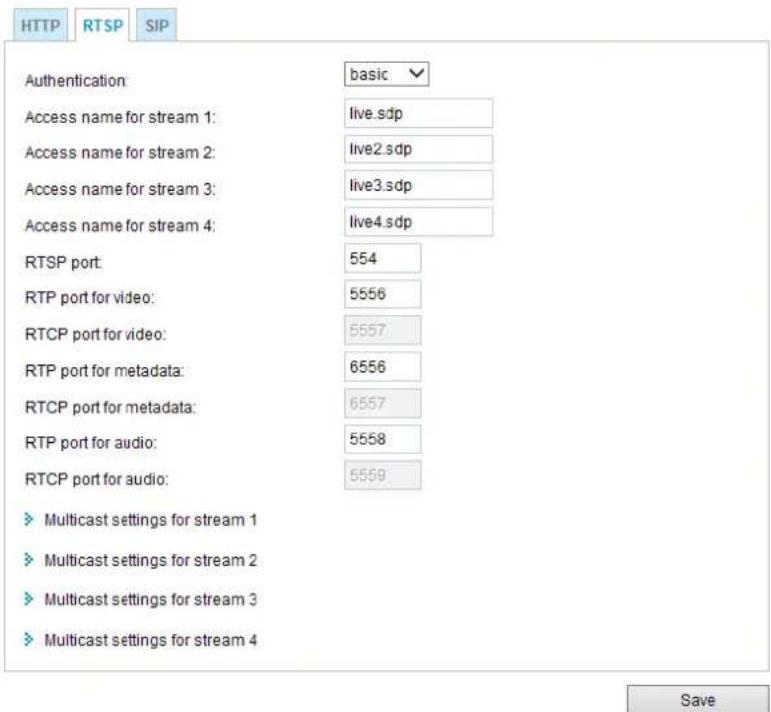Viewport: 771px width, 712px height.
Task: Click the 'Access name for stream 4:' label
Action: pos(120,226)
